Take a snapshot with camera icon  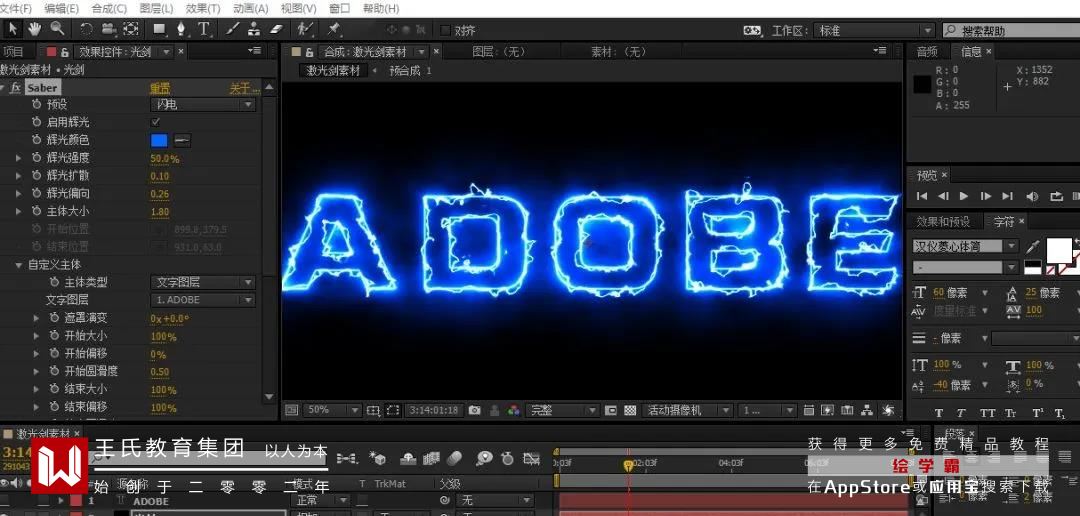(x=475, y=410)
